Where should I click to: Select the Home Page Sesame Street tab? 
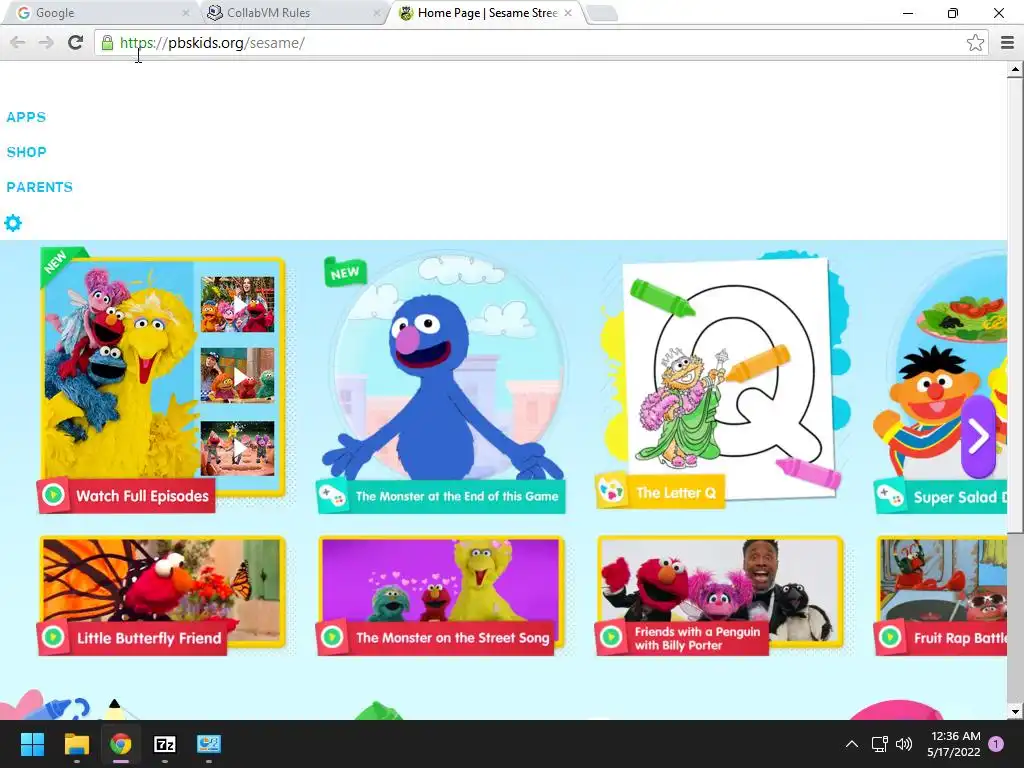click(x=487, y=12)
